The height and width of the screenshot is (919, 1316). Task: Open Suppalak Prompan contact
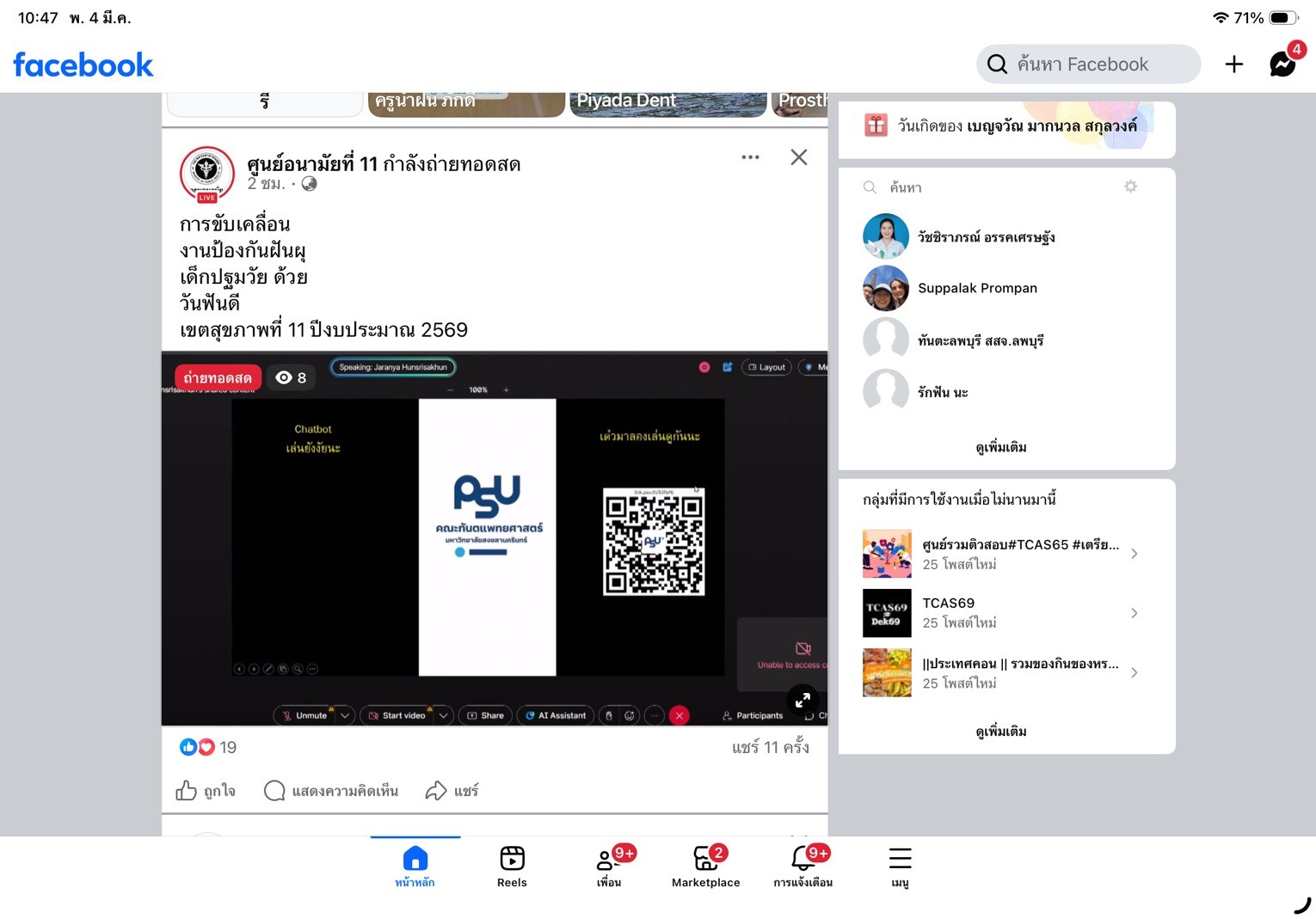point(977,288)
